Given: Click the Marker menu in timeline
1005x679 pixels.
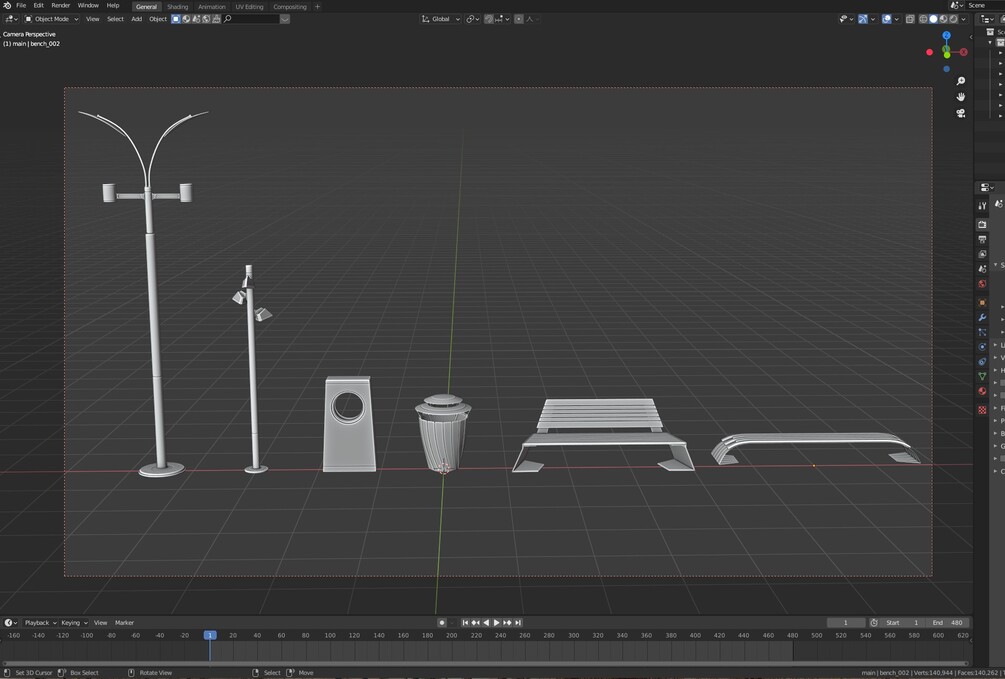Looking at the screenshot, I should [124, 623].
